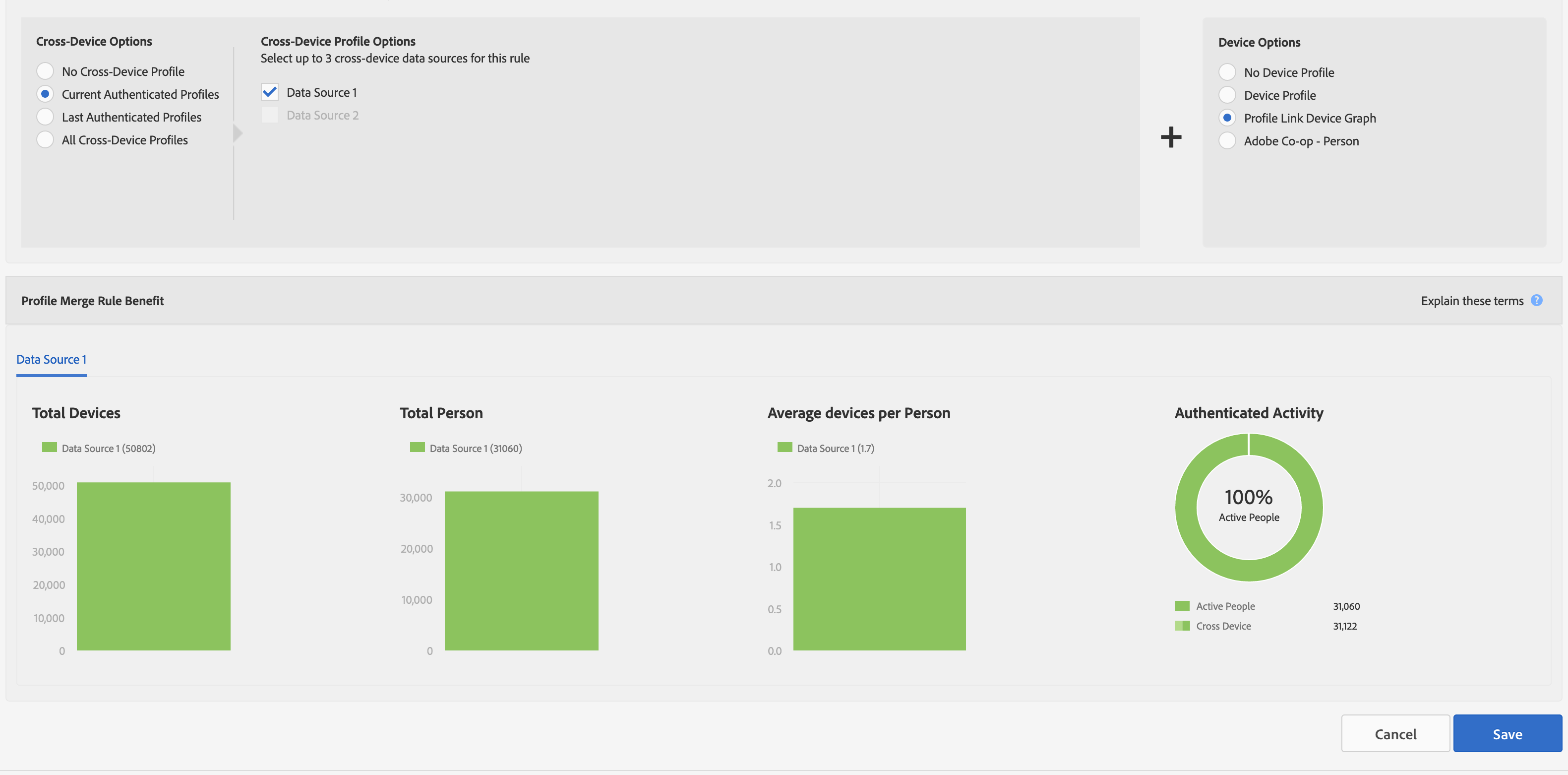
Task: Click the blue help question mark icon
Action: coord(1536,300)
